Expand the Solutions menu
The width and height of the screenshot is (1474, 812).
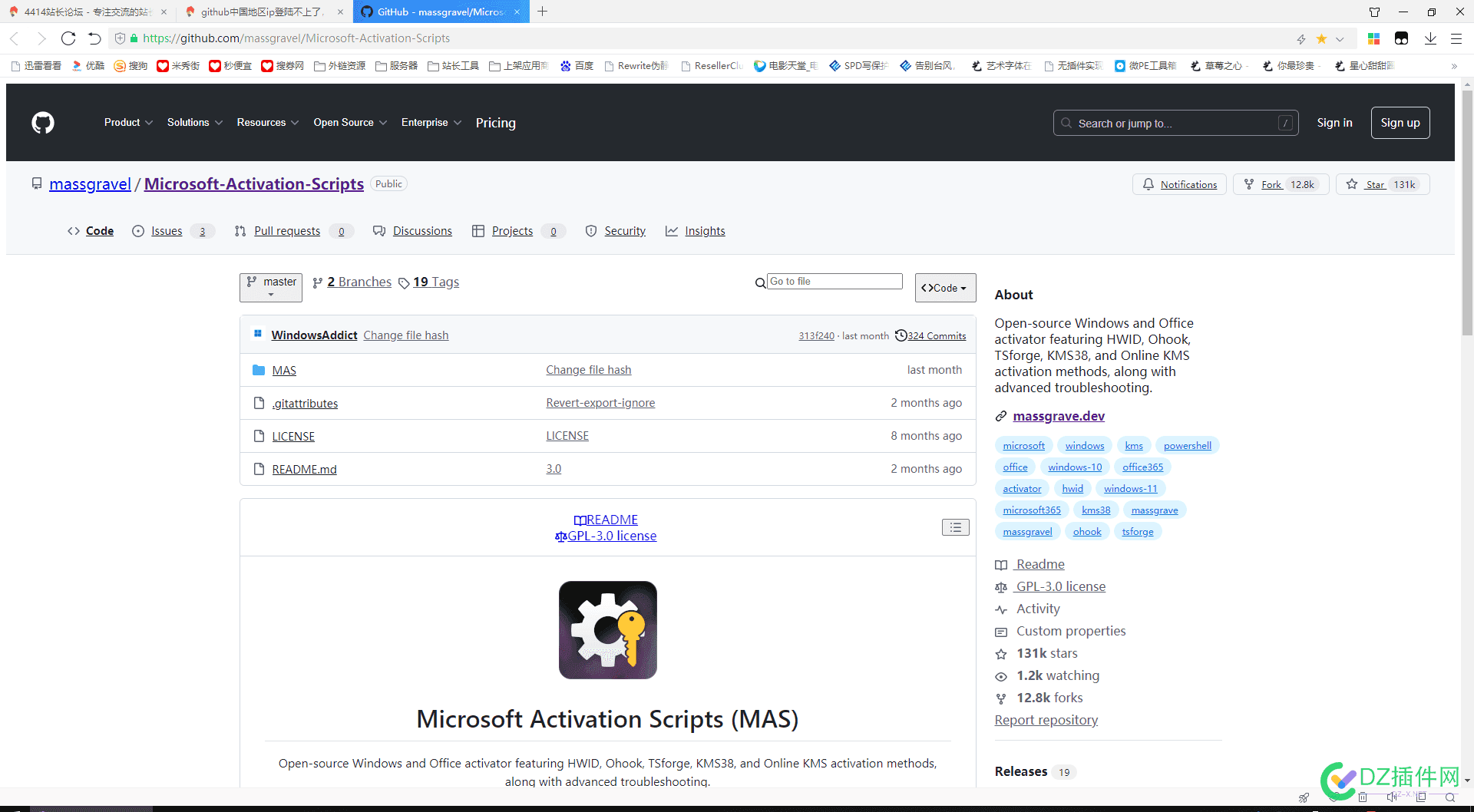tap(194, 123)
